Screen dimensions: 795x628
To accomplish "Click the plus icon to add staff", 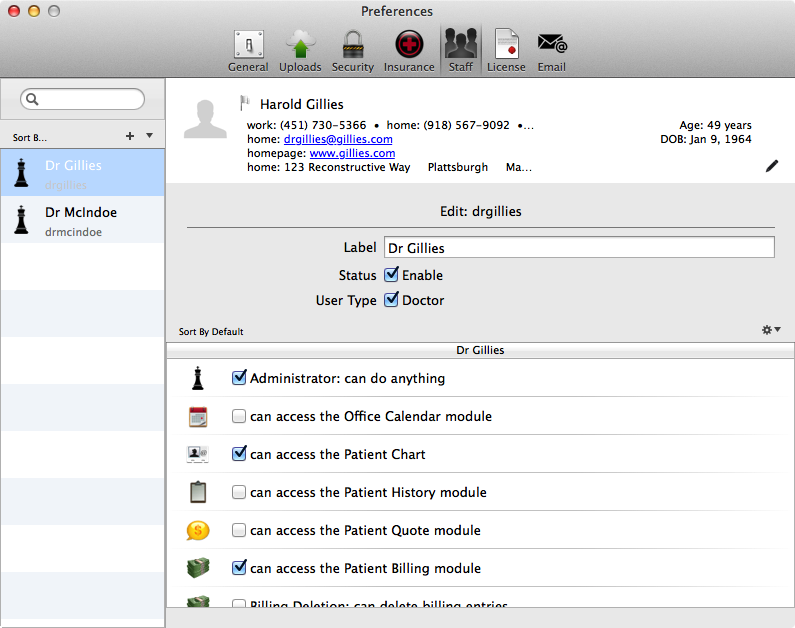I will point(130,136).
